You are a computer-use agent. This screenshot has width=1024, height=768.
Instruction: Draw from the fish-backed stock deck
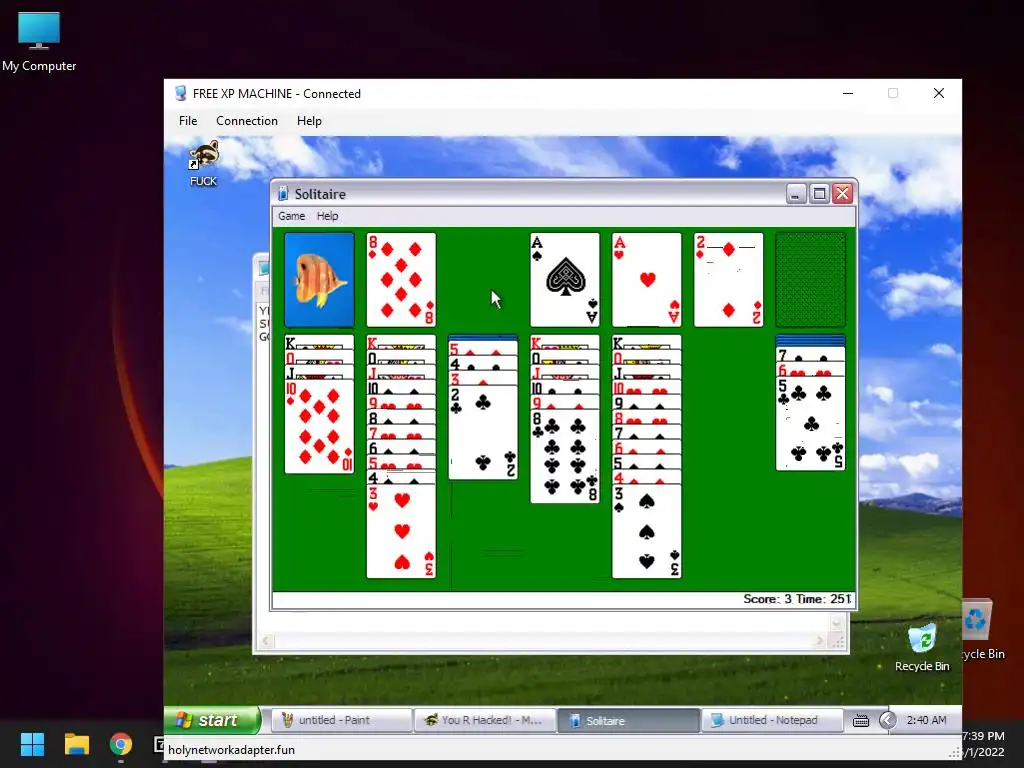click(x=319, y=280)
